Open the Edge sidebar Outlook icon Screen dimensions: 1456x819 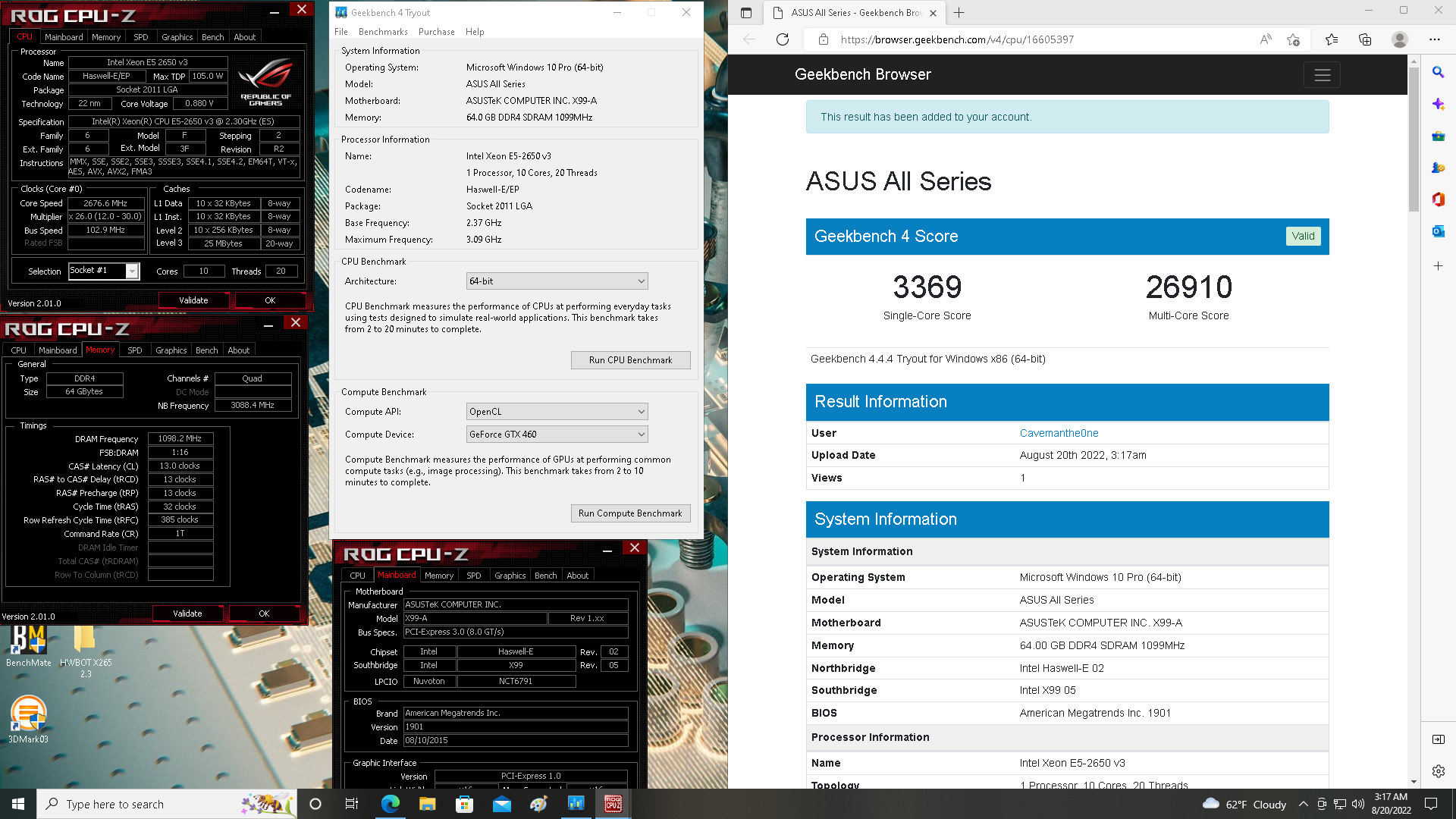point(1438,231)
